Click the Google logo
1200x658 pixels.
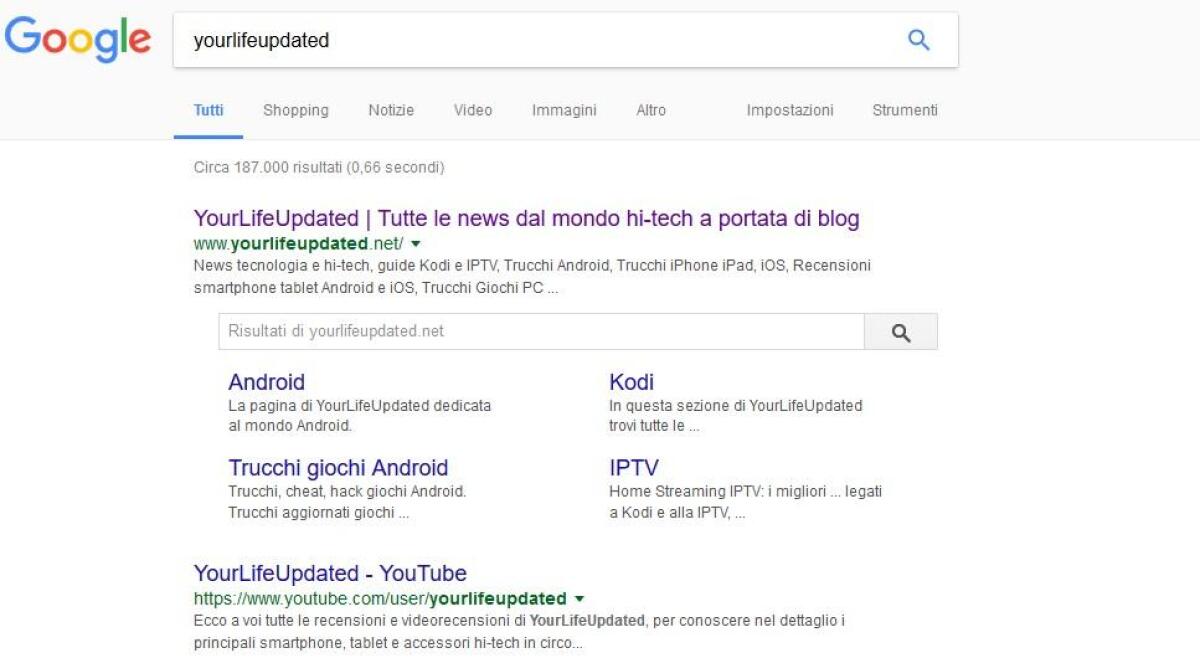pyautogui.click(x=78, y=40)
